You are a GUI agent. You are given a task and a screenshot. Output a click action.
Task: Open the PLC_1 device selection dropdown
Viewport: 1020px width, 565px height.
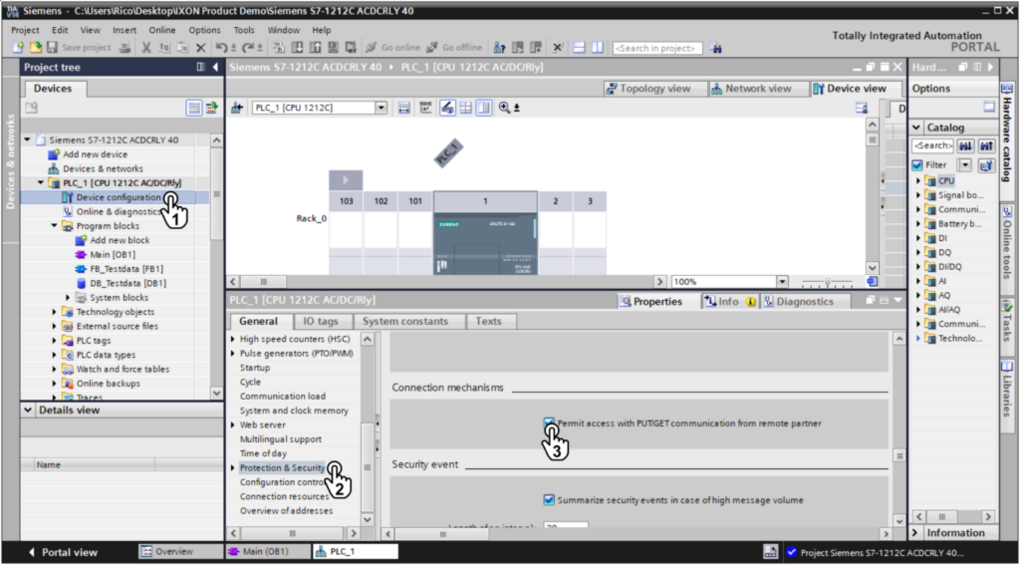pyautogui.click(x=381, y=107)
